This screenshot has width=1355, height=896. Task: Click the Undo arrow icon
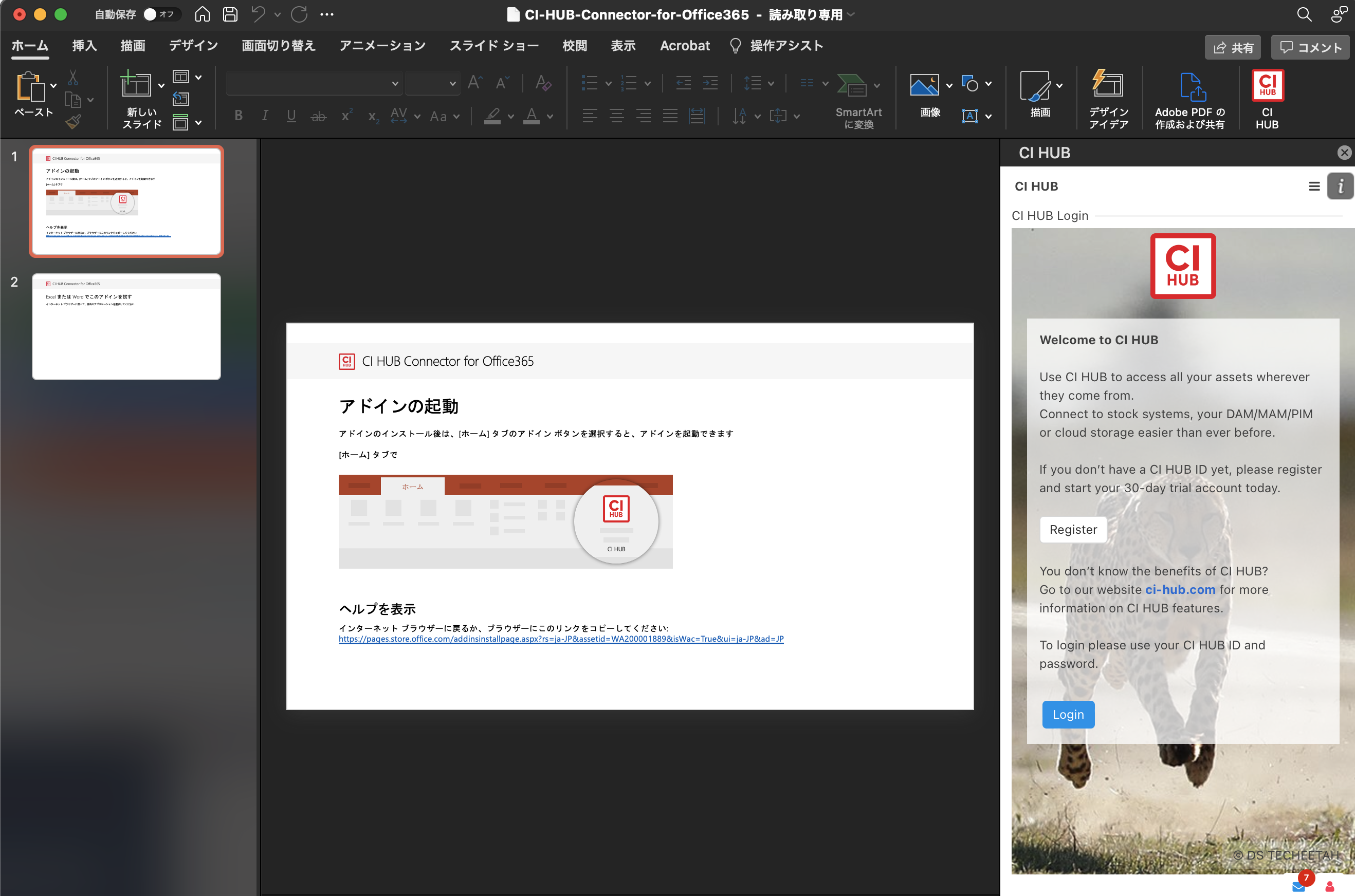(x=259, y=14)
